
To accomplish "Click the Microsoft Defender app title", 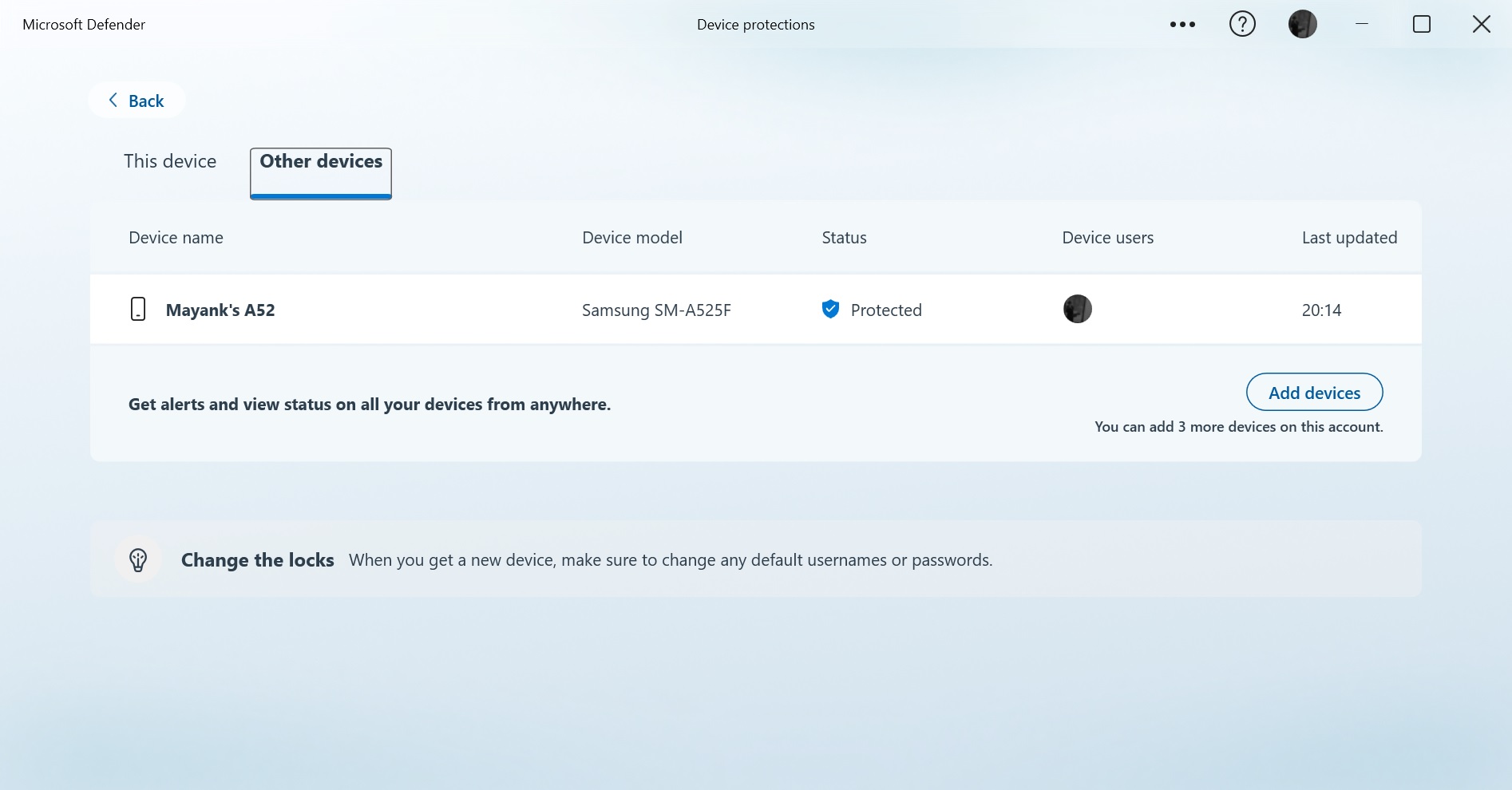I will tap(84, 25).
